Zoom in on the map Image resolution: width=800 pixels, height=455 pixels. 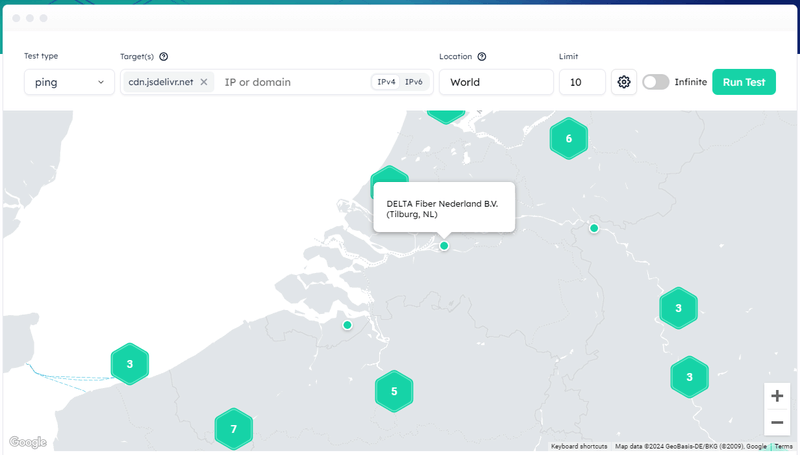click(777, 396)
